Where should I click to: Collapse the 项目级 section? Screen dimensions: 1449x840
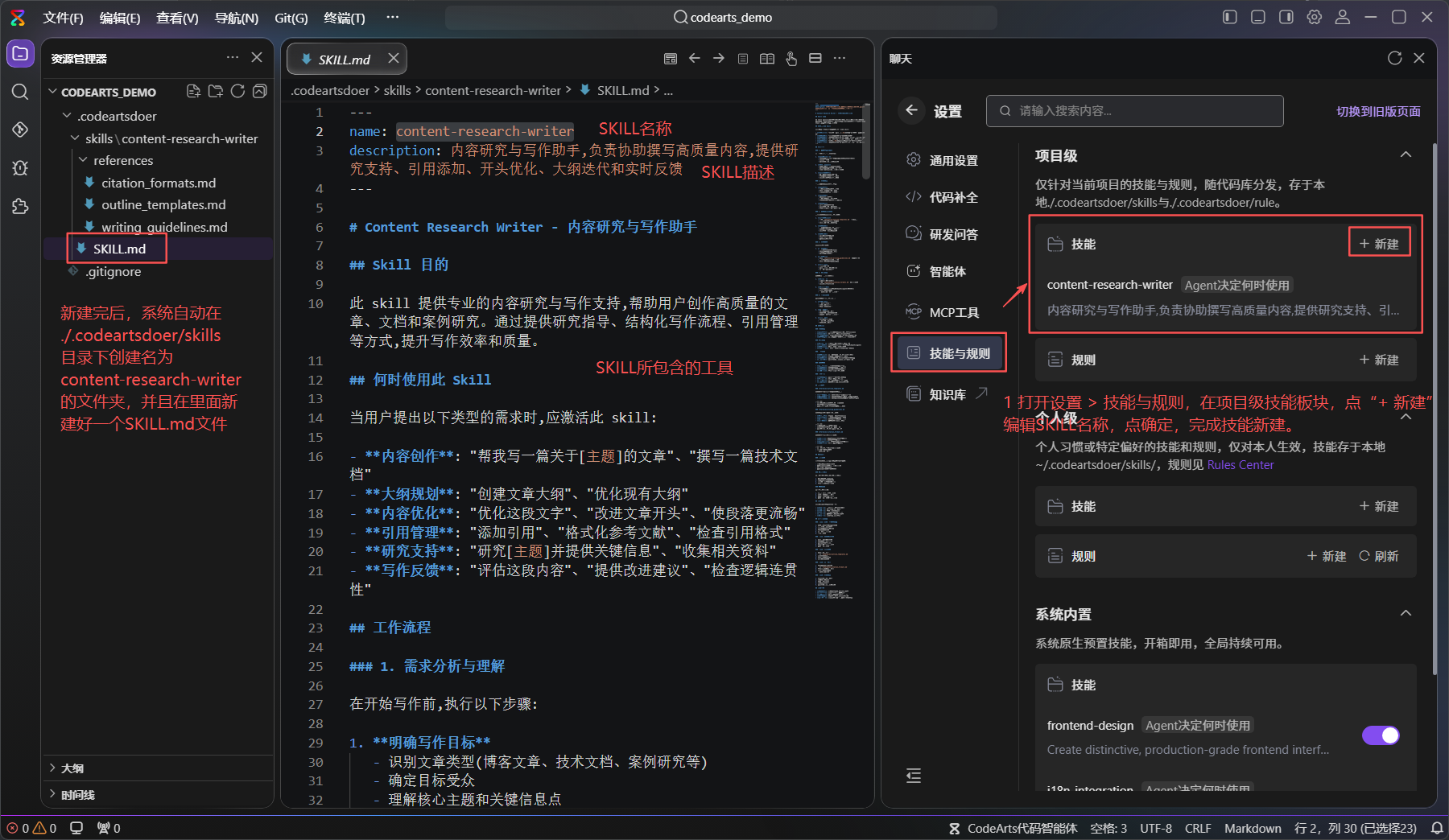[1406, 154]
